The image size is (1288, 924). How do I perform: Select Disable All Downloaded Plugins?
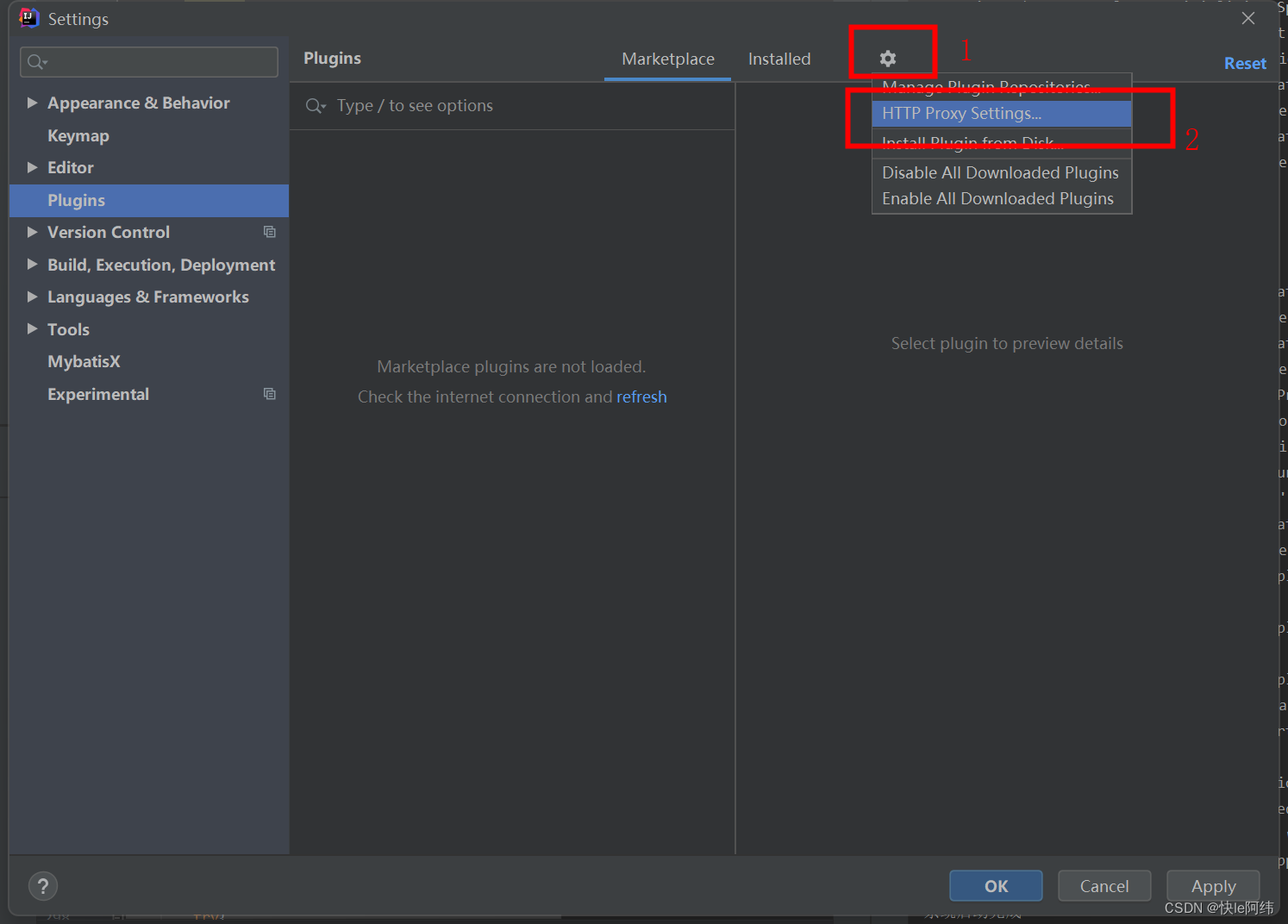coord(1002,172)
